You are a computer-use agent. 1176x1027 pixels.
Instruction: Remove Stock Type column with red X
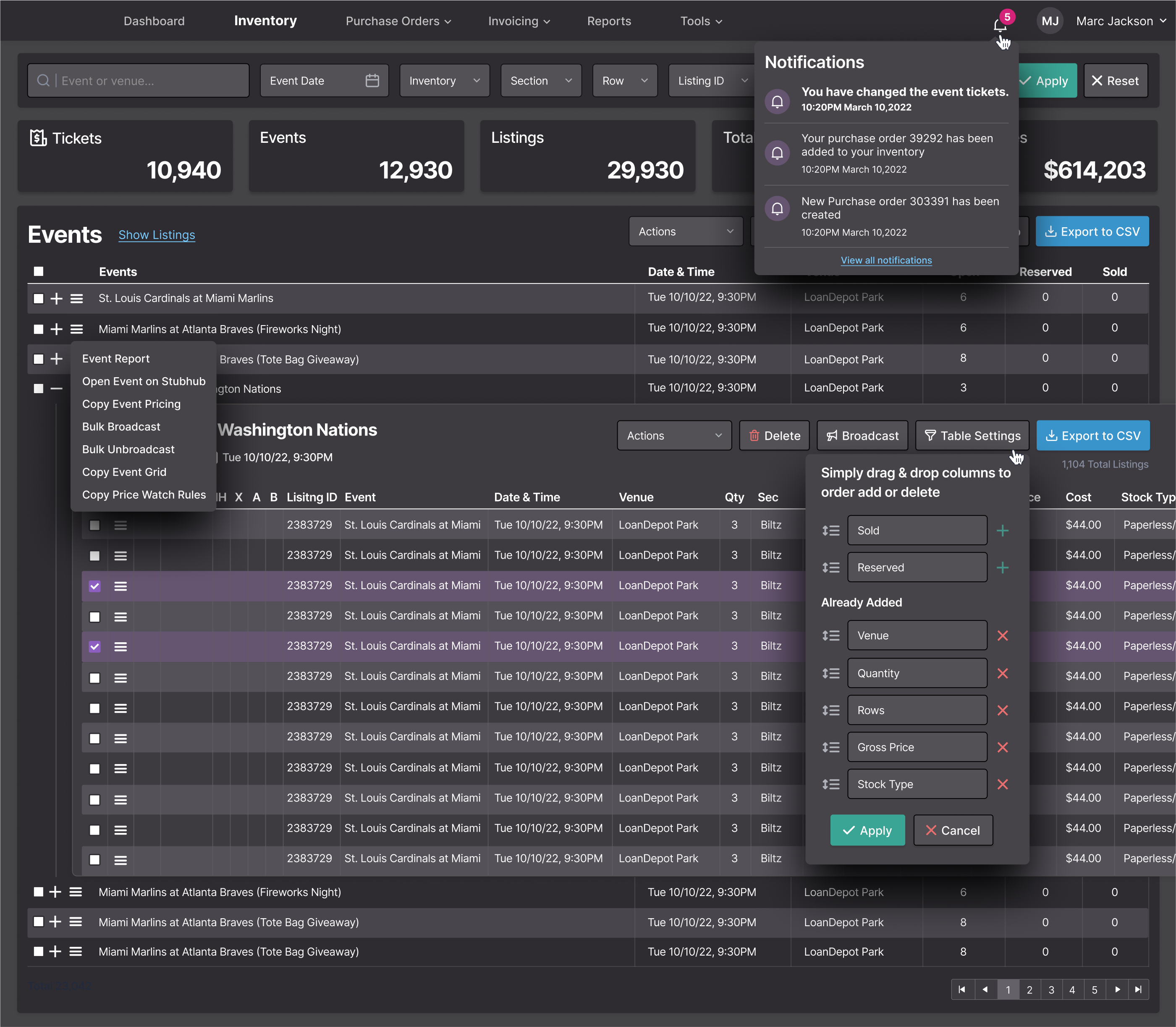point(1003,785)
